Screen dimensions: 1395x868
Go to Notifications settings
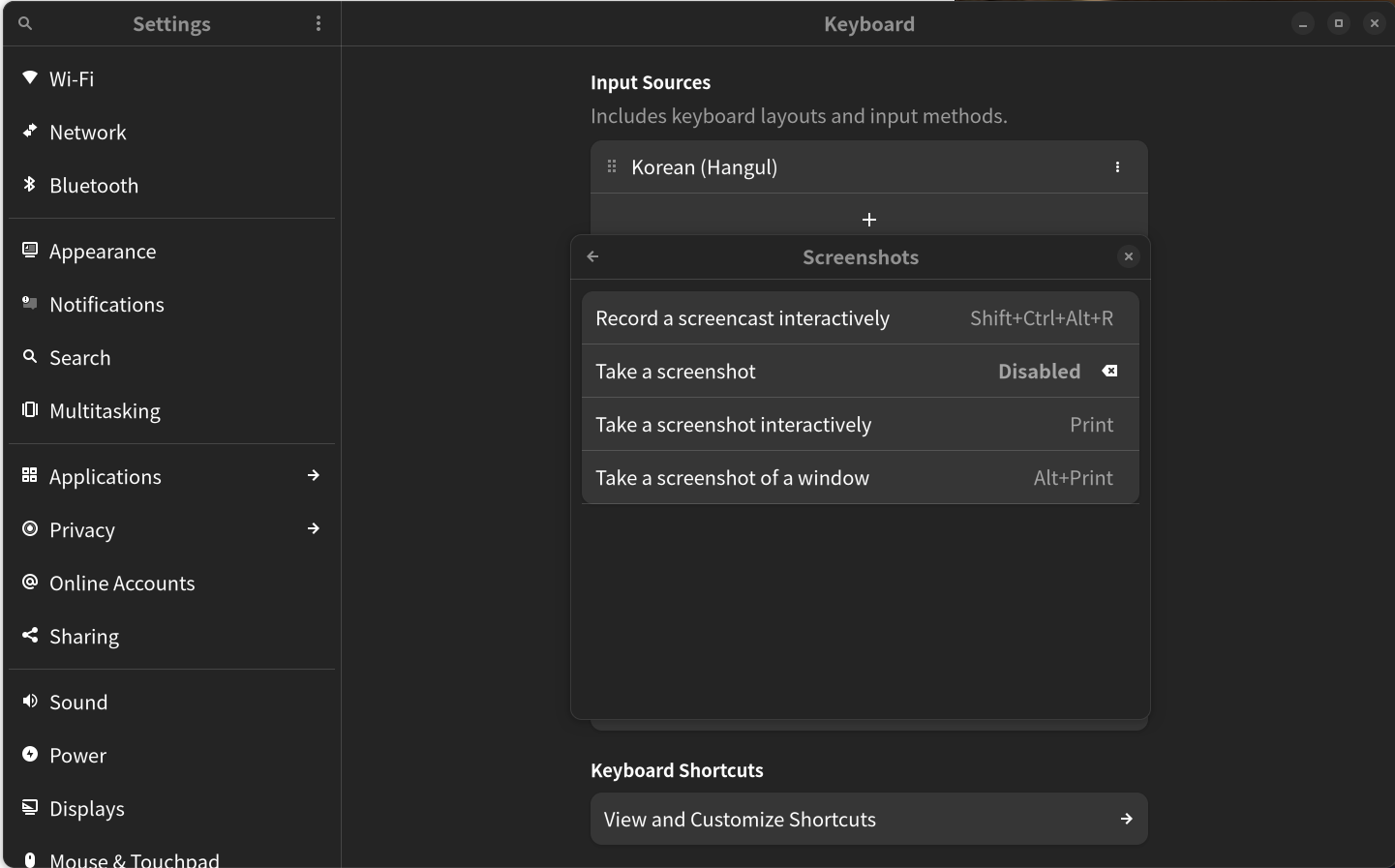pos(172,304)
